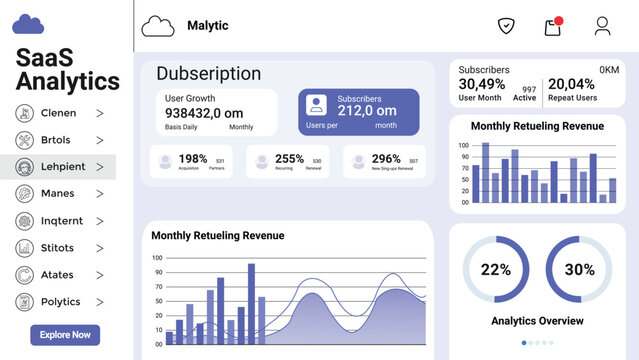Viewport: 639px width, 360px height.
Task: Click the Malytic title text
Action: [208, 26]
